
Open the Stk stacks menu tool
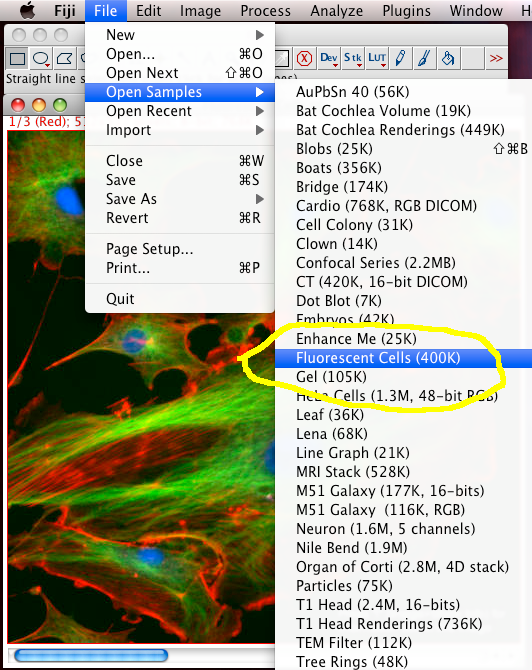[x=353, y=58]
